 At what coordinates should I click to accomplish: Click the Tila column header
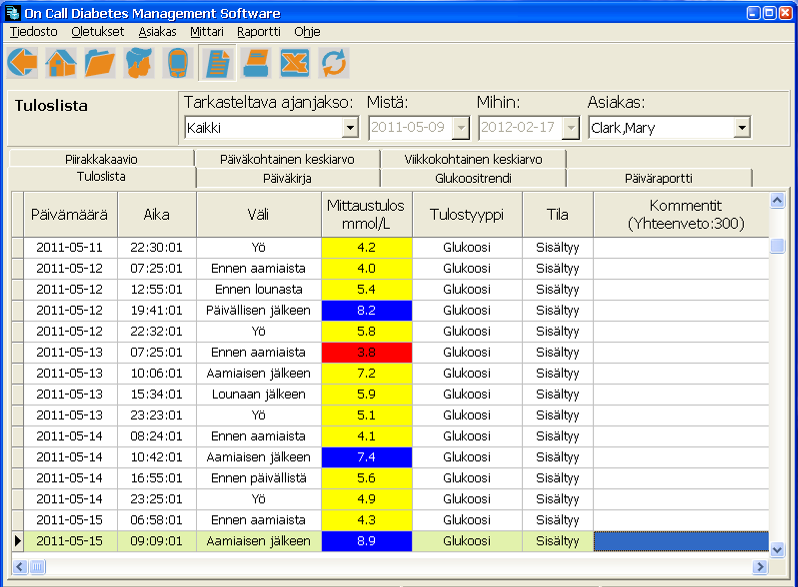coord(557,215)
